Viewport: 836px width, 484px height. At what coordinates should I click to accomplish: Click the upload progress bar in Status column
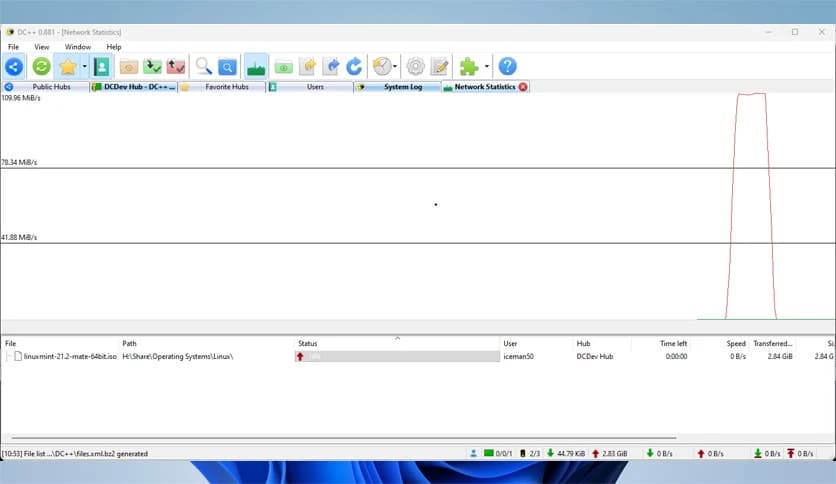(x=397, y=357)
